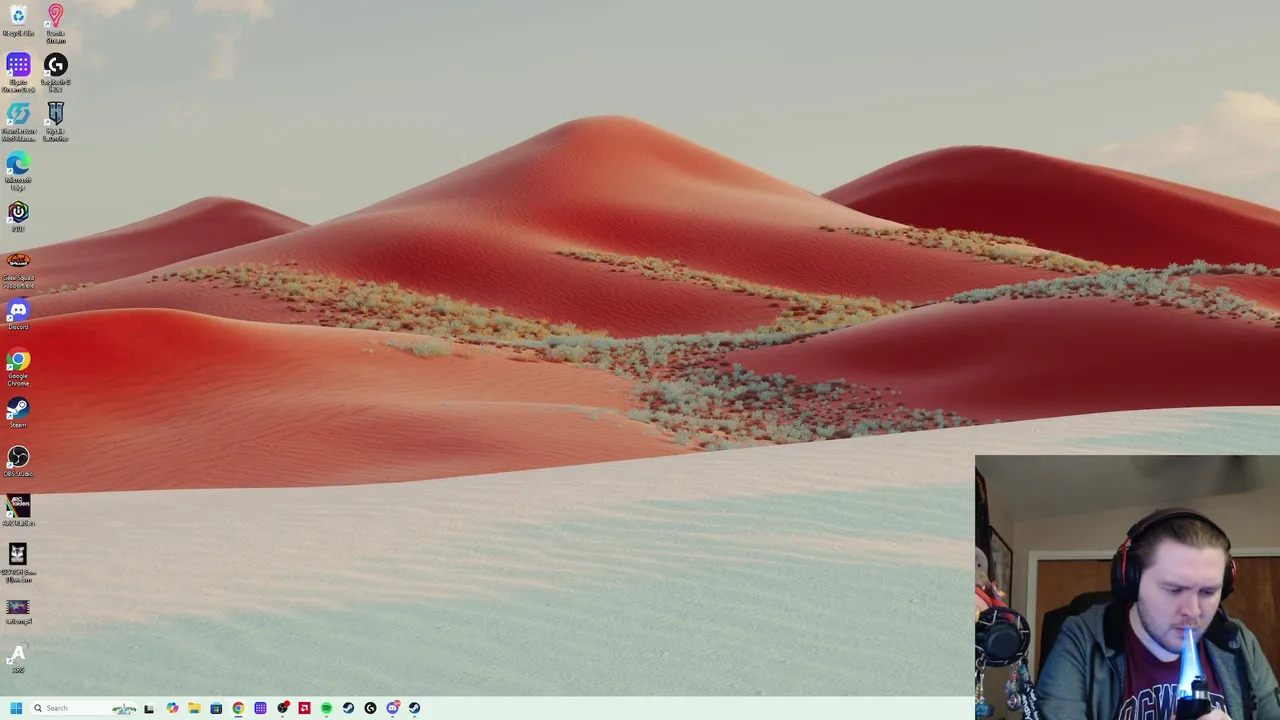Screen dimensions: 1280x720
Task: Select the Discord desktop shortcut
Action: pyautogui.click(x=18, y=315)
